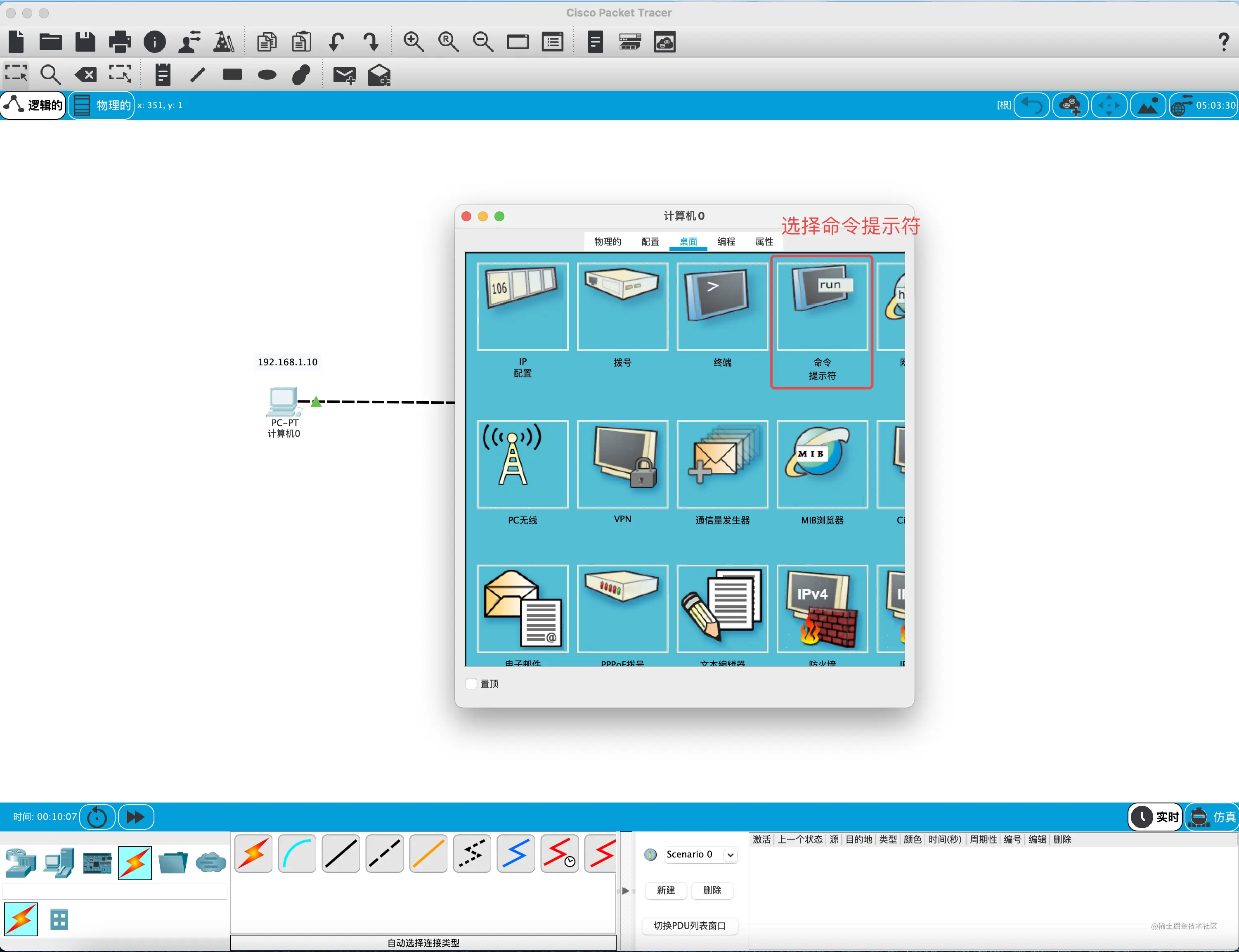Click the 新建 scenario button
The width and height of the screenshot is (1239, 952).
665,890
